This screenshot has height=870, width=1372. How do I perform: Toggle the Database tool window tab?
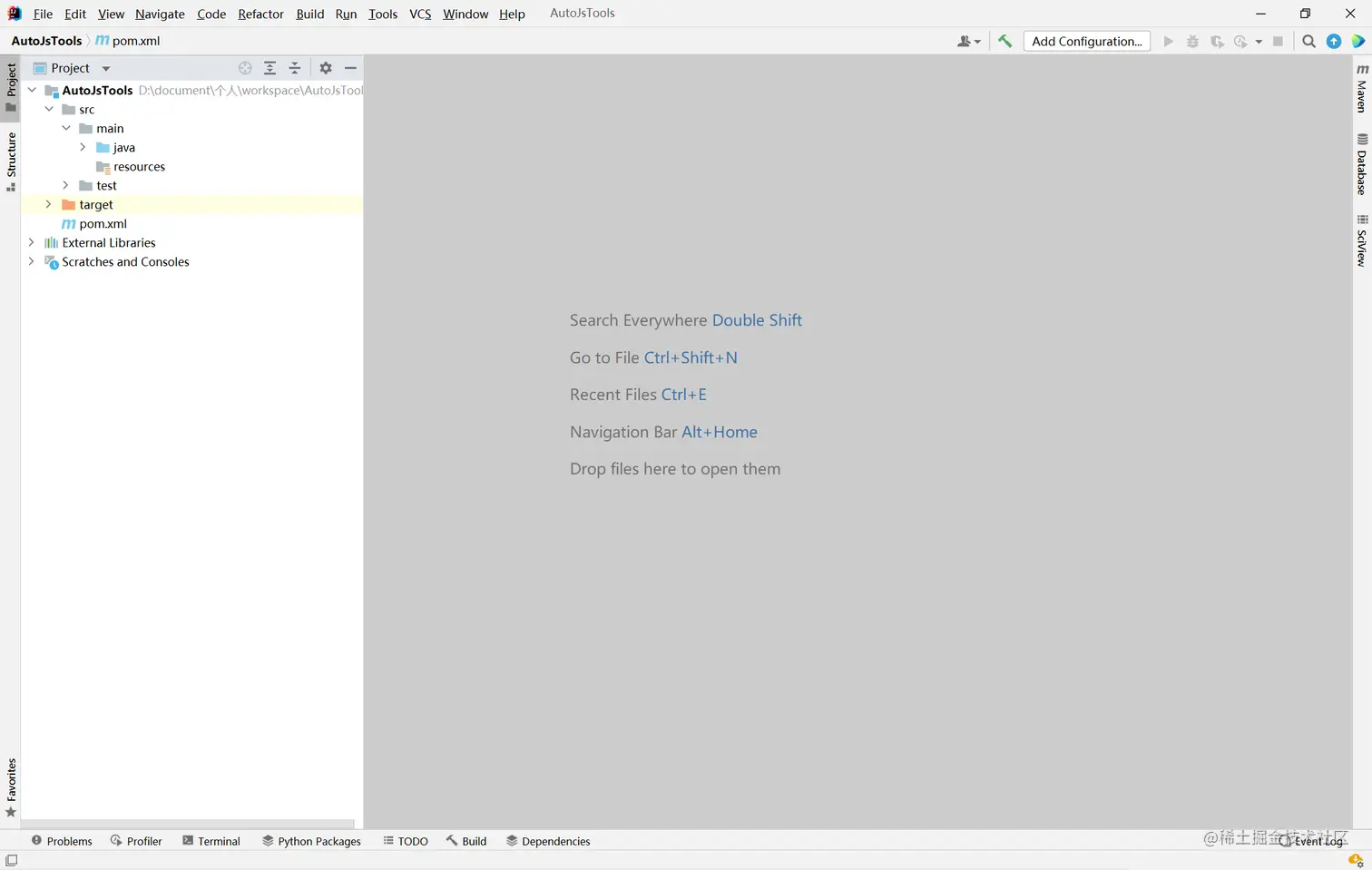coord(1362,164)
